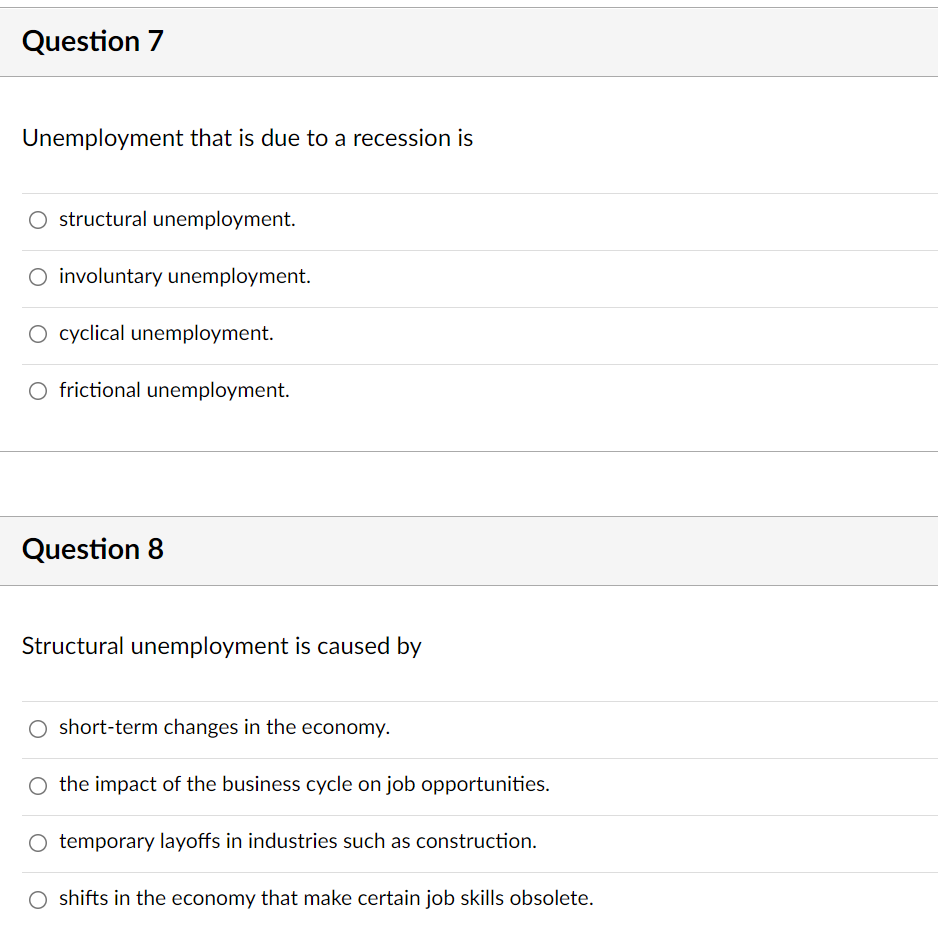Click the frictional unemployment answer text
The width and height of the screenshot is (938, 937).
tap(173, 390)
